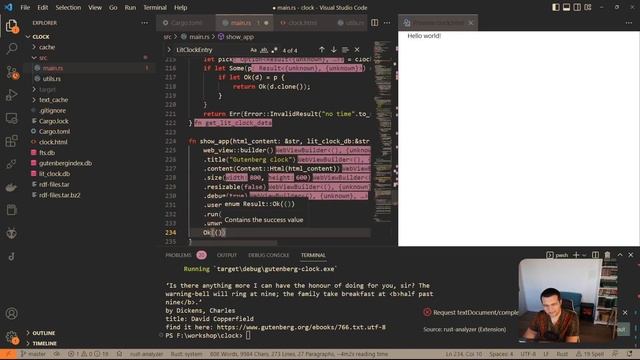640x360 pixels.
Task: Open the Search view in activity bar
Action: pos(11,49)
